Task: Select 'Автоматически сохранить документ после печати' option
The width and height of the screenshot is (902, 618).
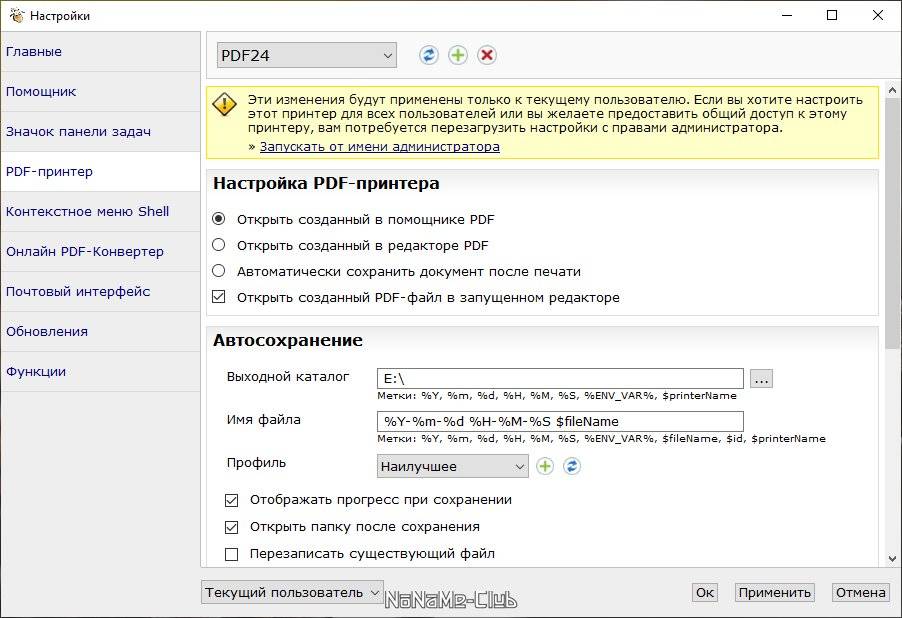Action: 219,271
